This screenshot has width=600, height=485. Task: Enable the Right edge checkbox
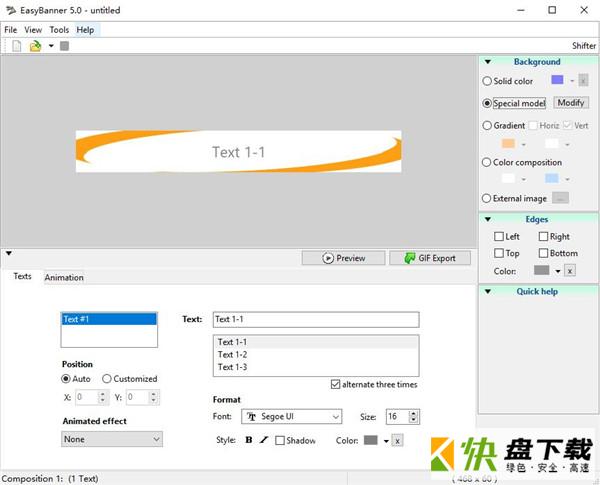pos(543,237)
